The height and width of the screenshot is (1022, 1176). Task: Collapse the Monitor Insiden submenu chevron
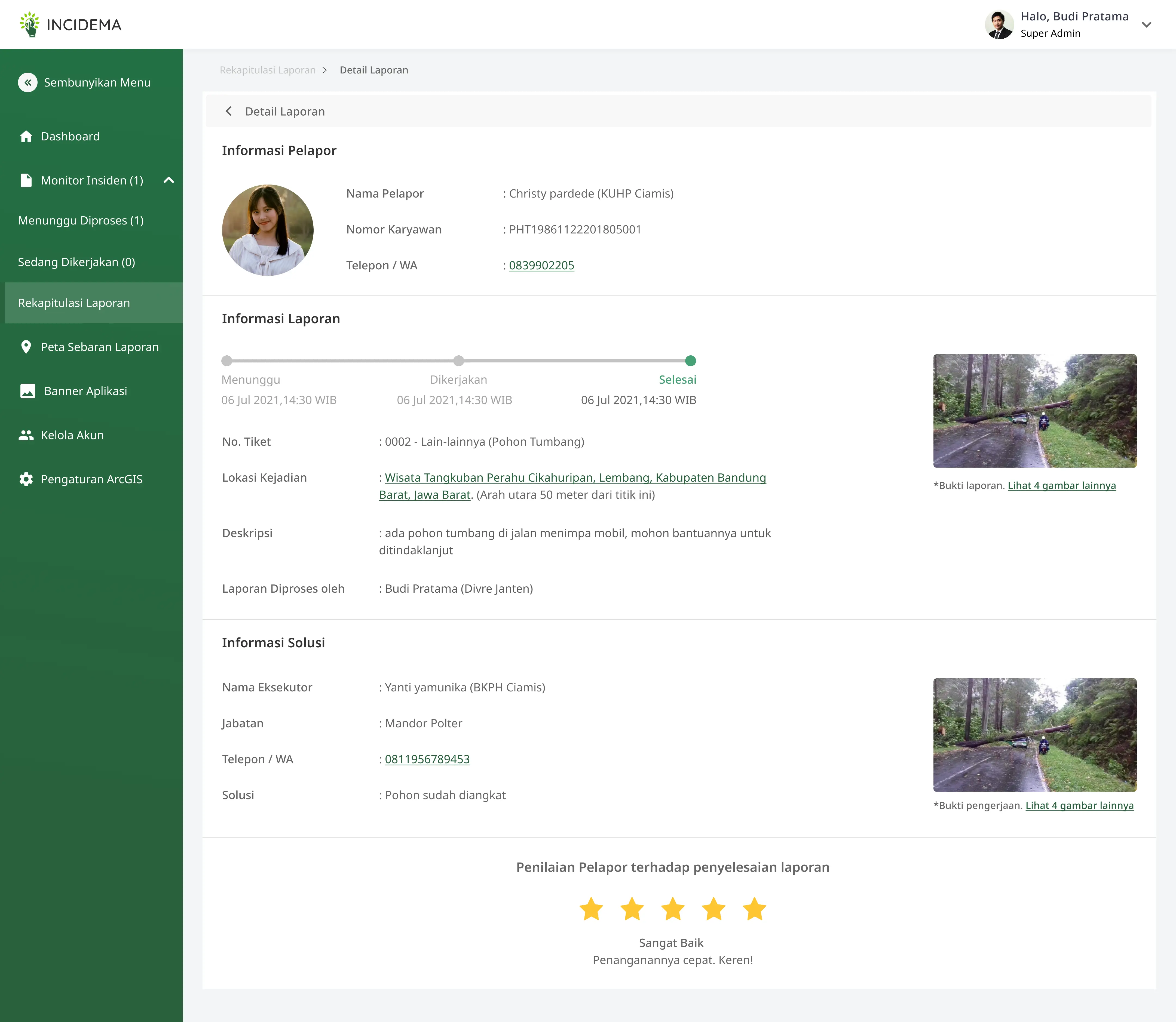click(168, 180)
